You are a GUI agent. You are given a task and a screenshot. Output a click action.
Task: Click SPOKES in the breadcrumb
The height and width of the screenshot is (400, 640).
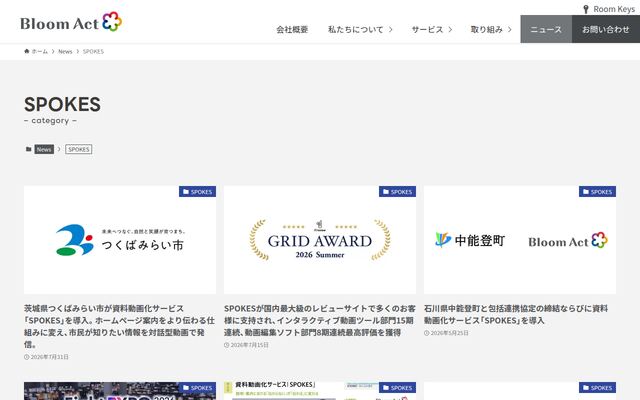[93, 51]
